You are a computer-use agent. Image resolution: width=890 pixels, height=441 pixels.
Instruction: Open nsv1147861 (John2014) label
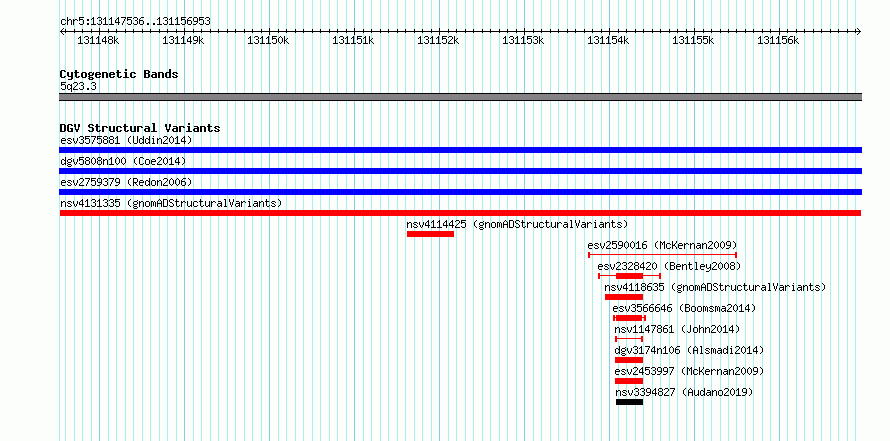[677, 329]
